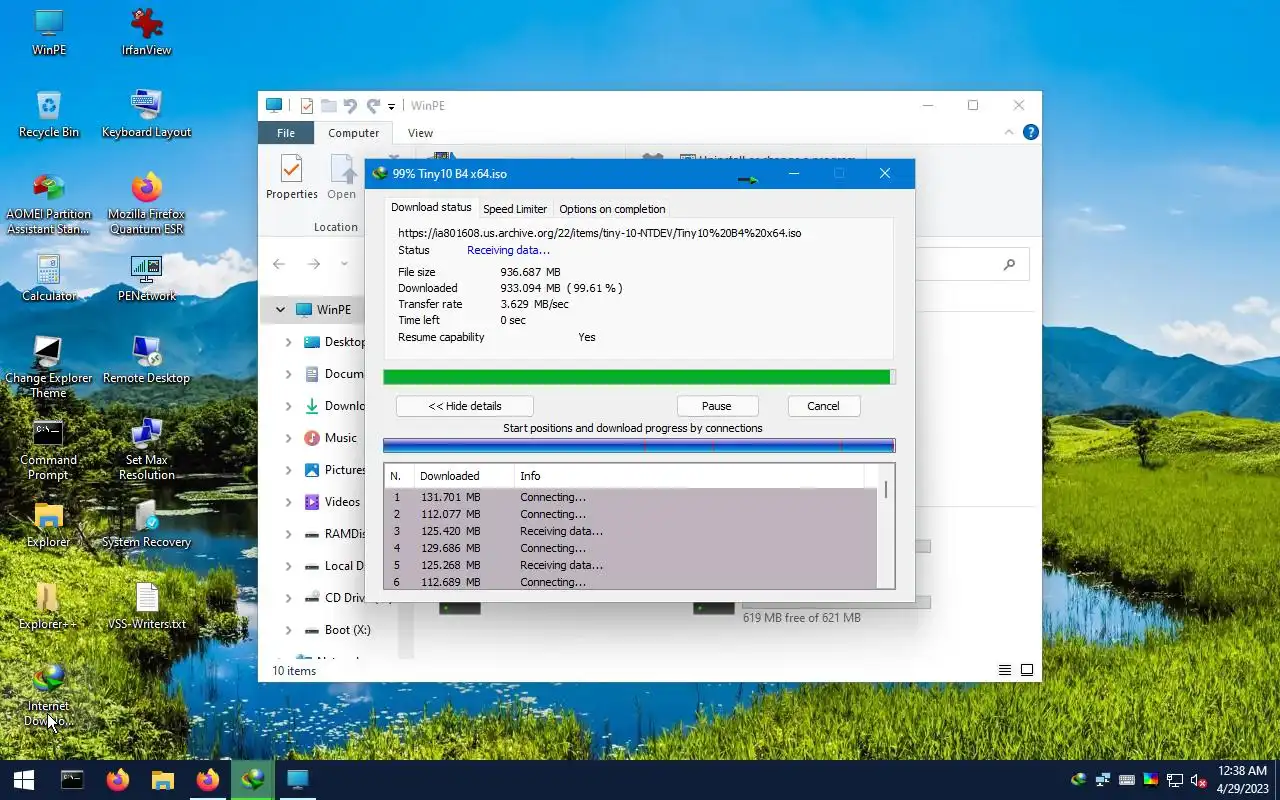Expand the Desktop tree node
The image size is (1280, 800).
(x=288, y=342)
